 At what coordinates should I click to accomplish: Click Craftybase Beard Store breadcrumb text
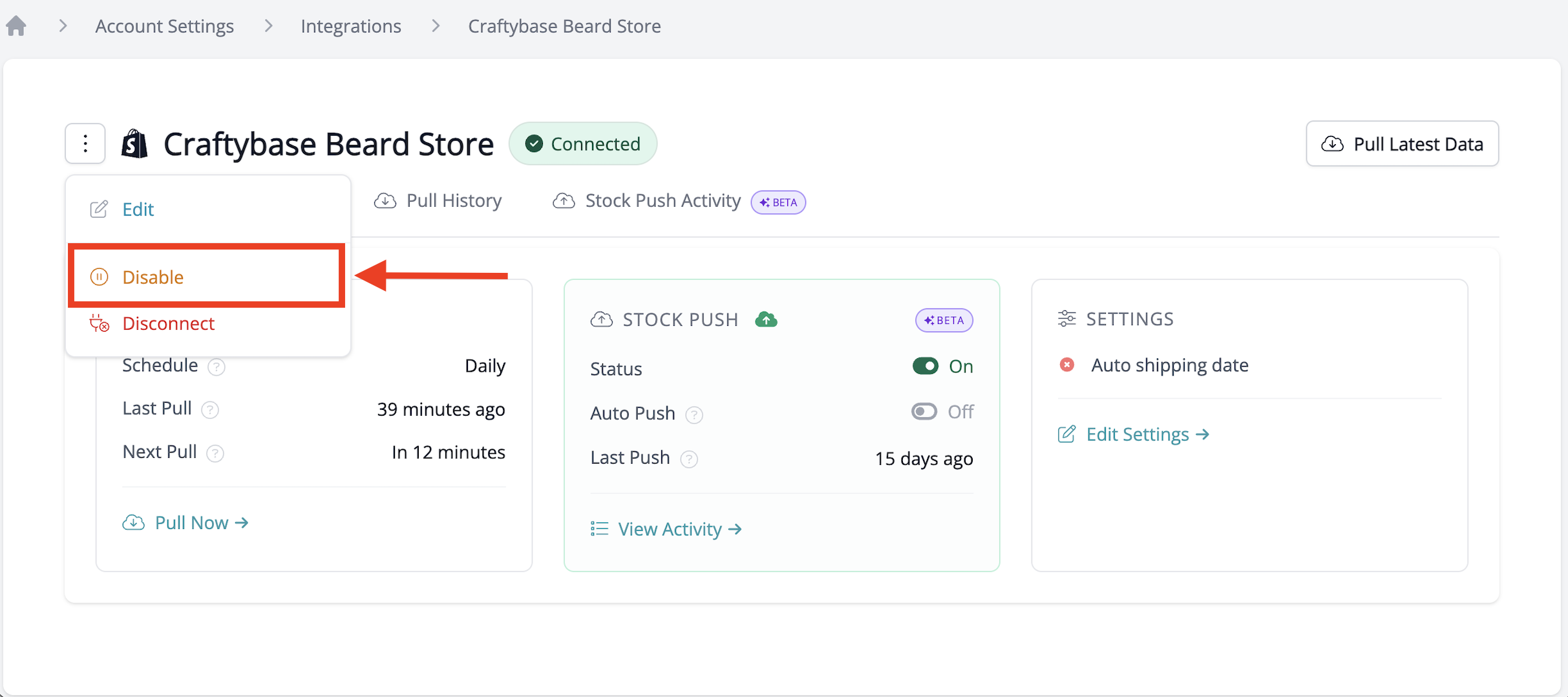[x=564, y=26]
